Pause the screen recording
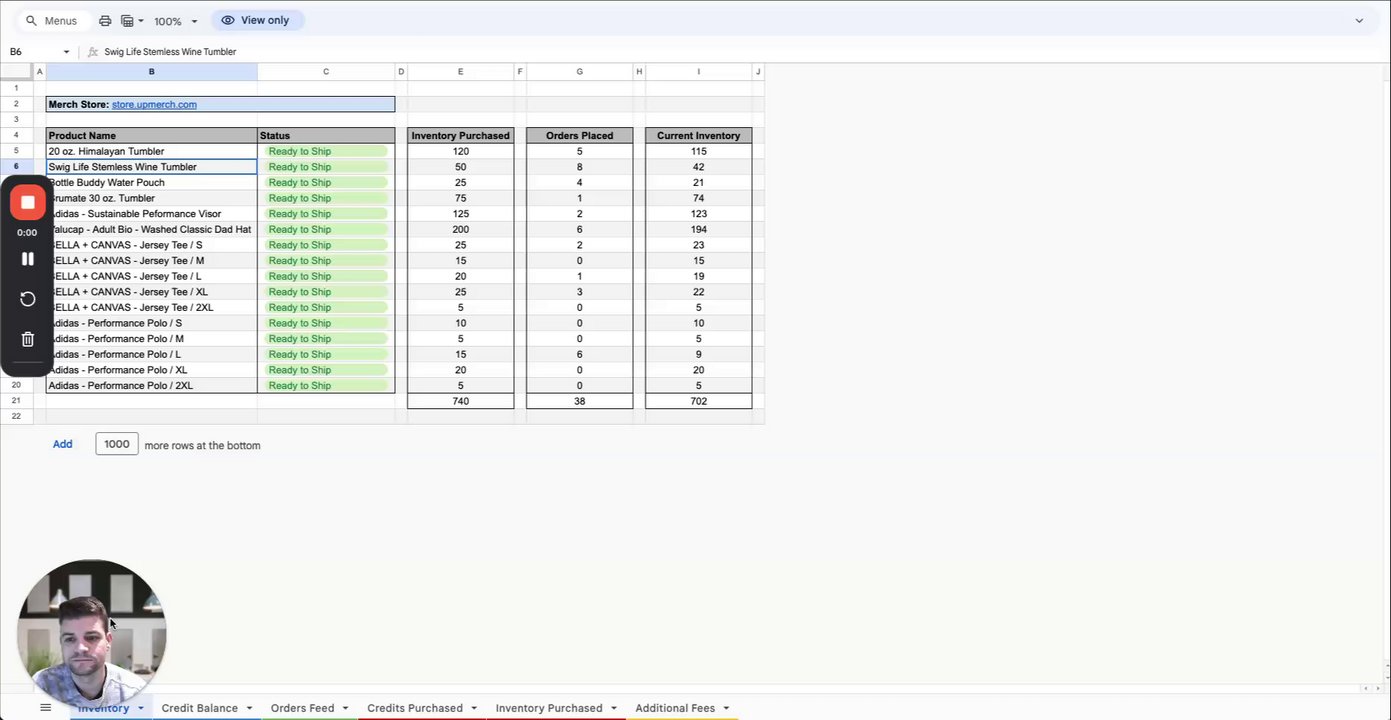This screenshot has width=1391, height=720. click(28, 259)
